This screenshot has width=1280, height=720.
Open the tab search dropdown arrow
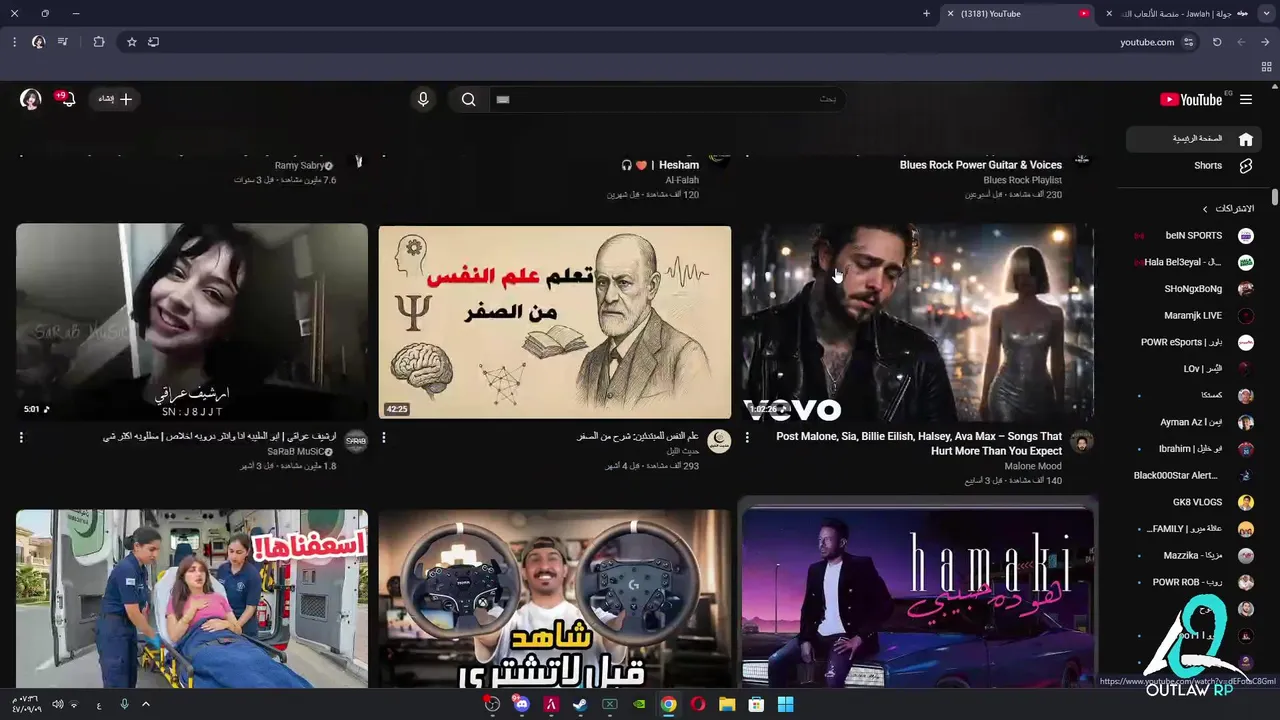point(1266,14)
